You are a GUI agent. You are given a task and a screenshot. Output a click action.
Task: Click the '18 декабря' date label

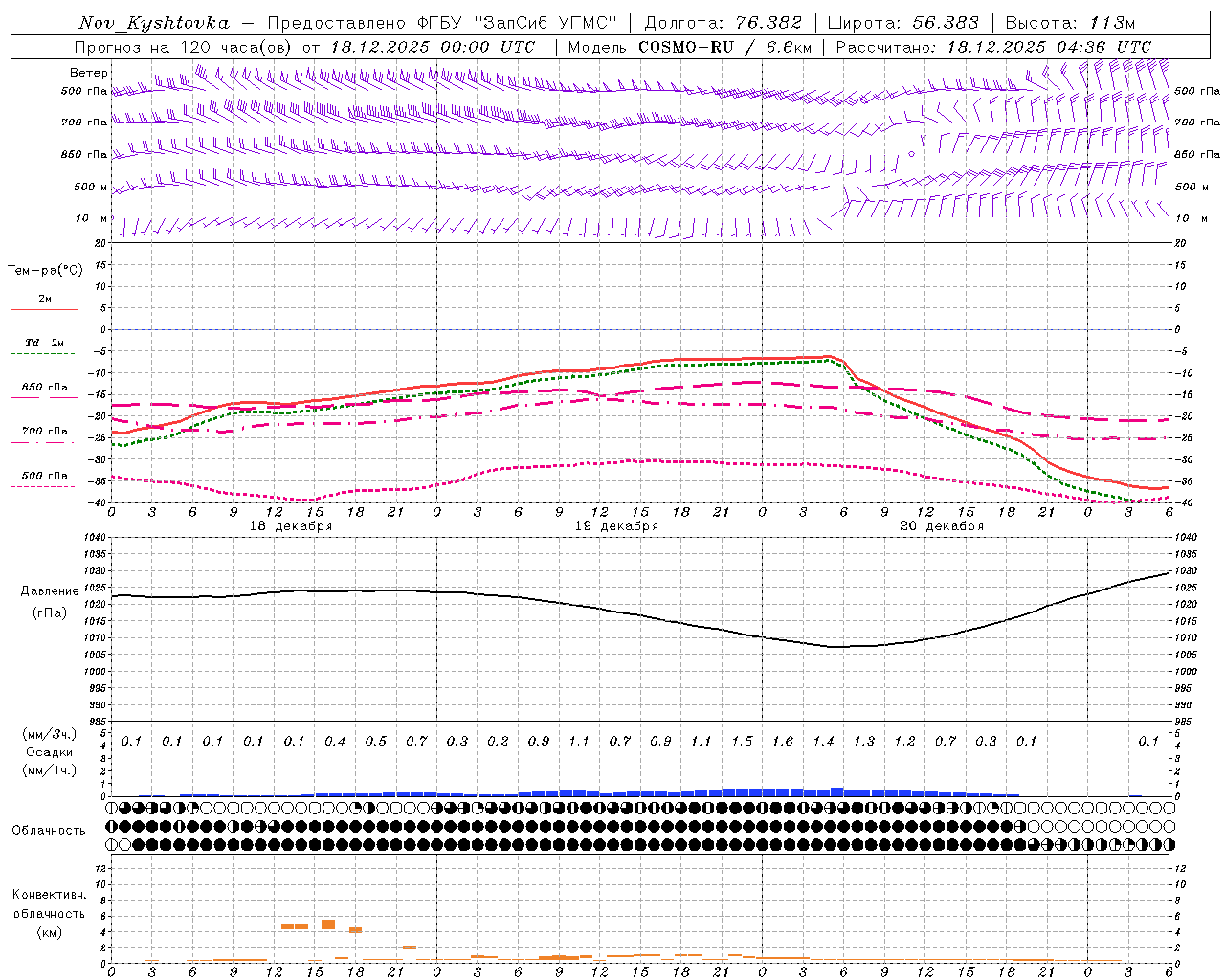pyautogui.click(x=291, y=526)
